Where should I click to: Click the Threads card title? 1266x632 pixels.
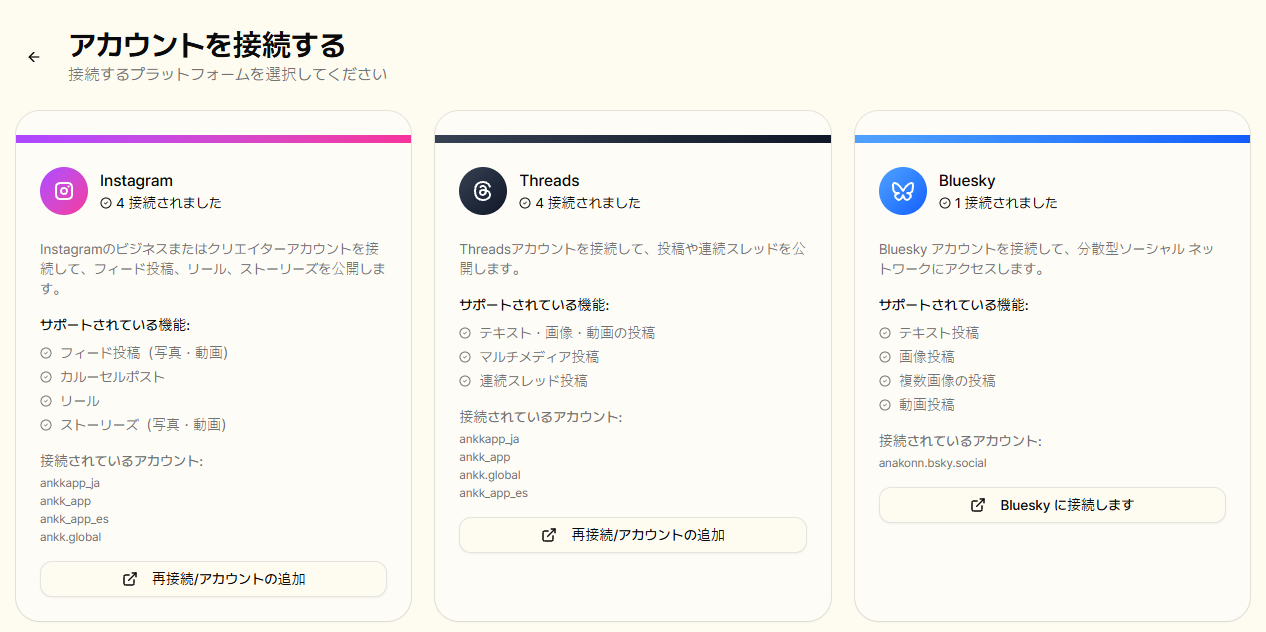pos(549,181)
